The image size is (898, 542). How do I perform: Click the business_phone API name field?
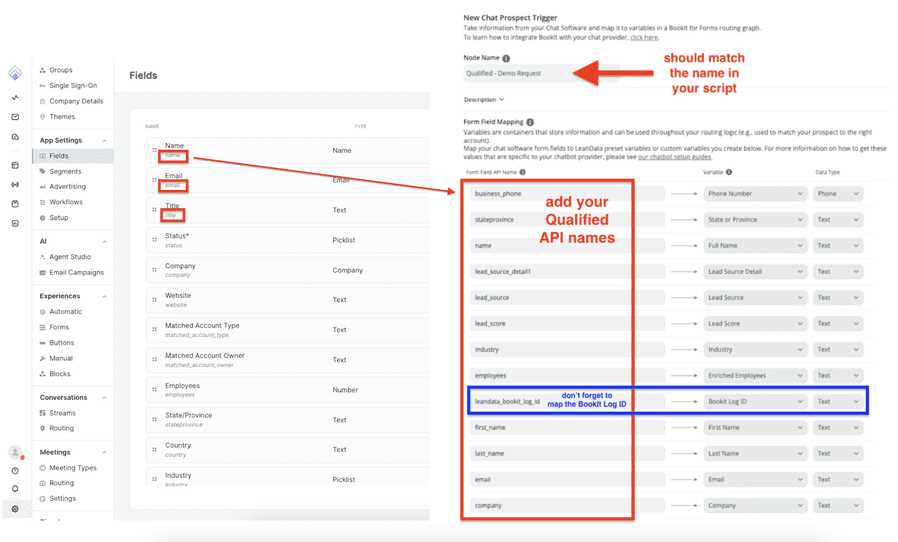click(567, 194)
